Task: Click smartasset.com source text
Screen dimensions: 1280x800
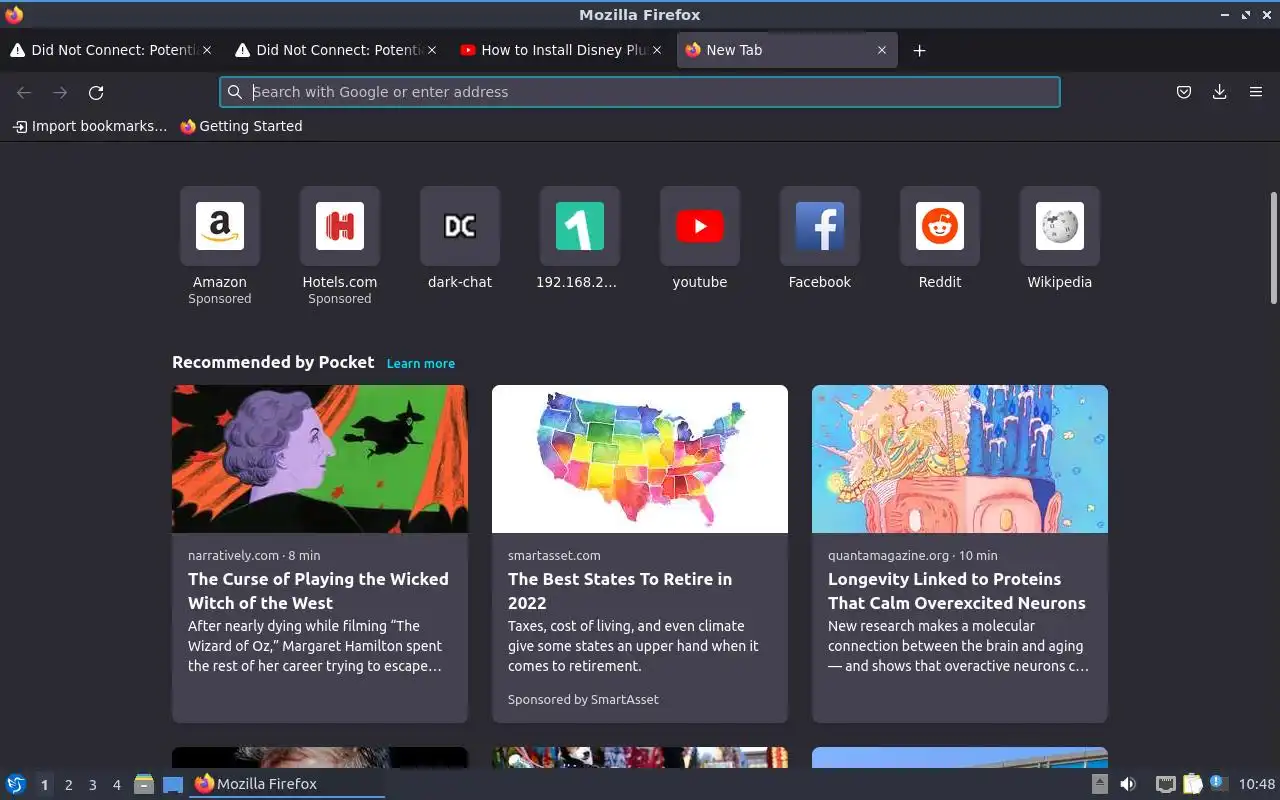Action: pyautogui.click(x=554, y=555)
